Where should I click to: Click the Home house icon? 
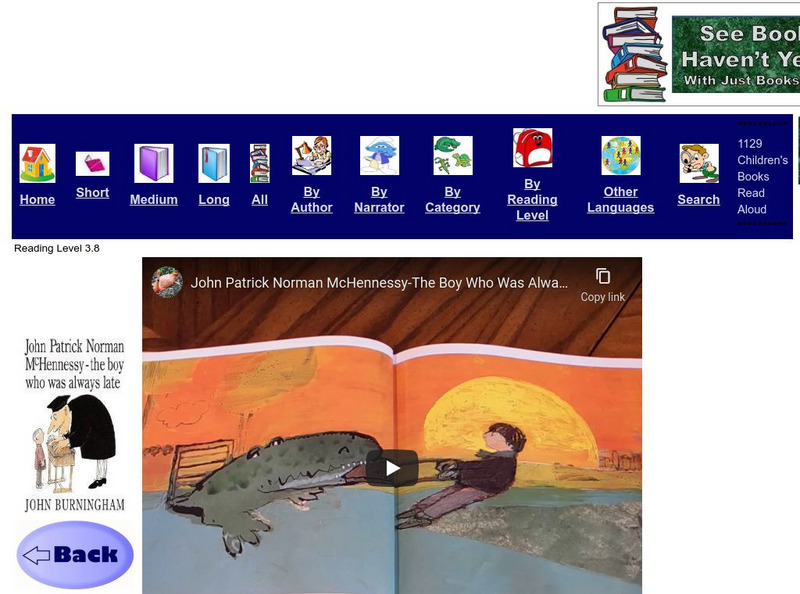click(37, 163)
